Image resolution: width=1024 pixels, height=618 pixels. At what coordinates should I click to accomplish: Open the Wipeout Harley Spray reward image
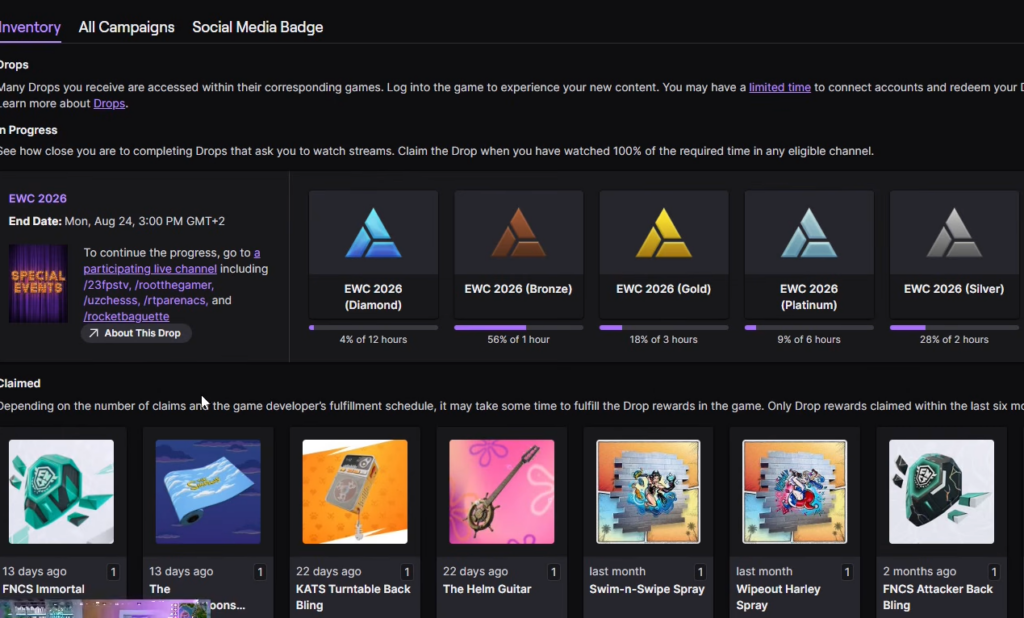(795, 491)
